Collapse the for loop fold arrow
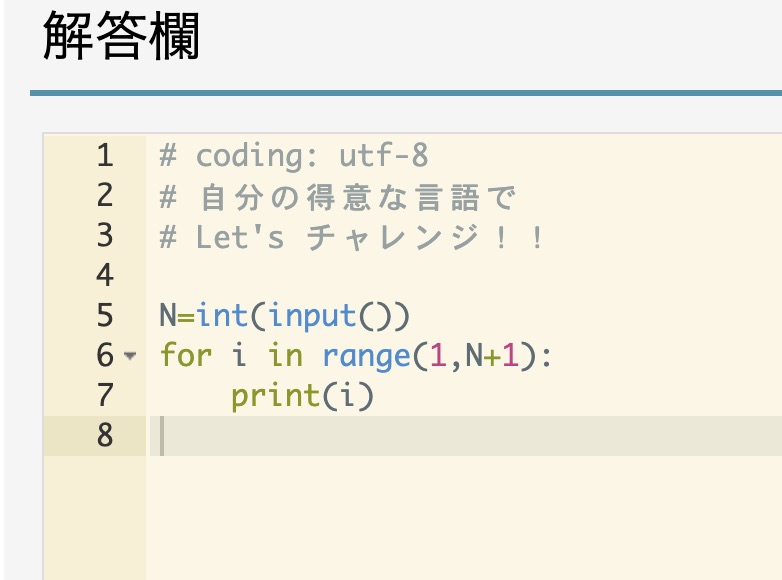 coord(130,356)
